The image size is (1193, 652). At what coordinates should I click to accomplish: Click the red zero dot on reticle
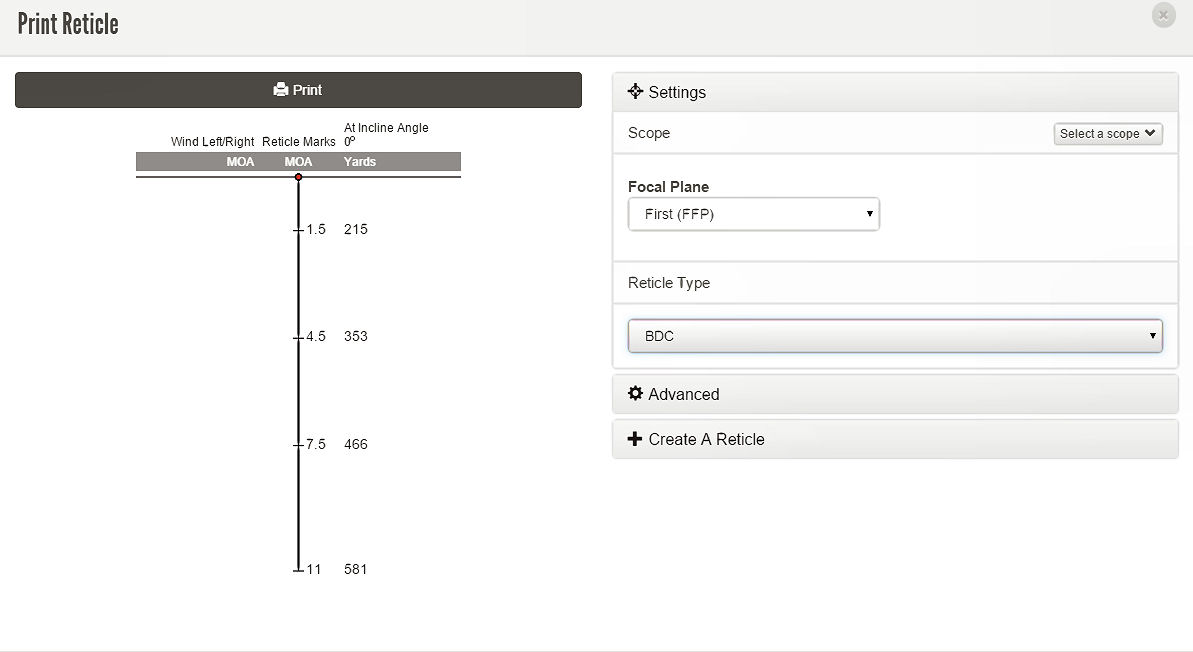click(x=298, y=177)
